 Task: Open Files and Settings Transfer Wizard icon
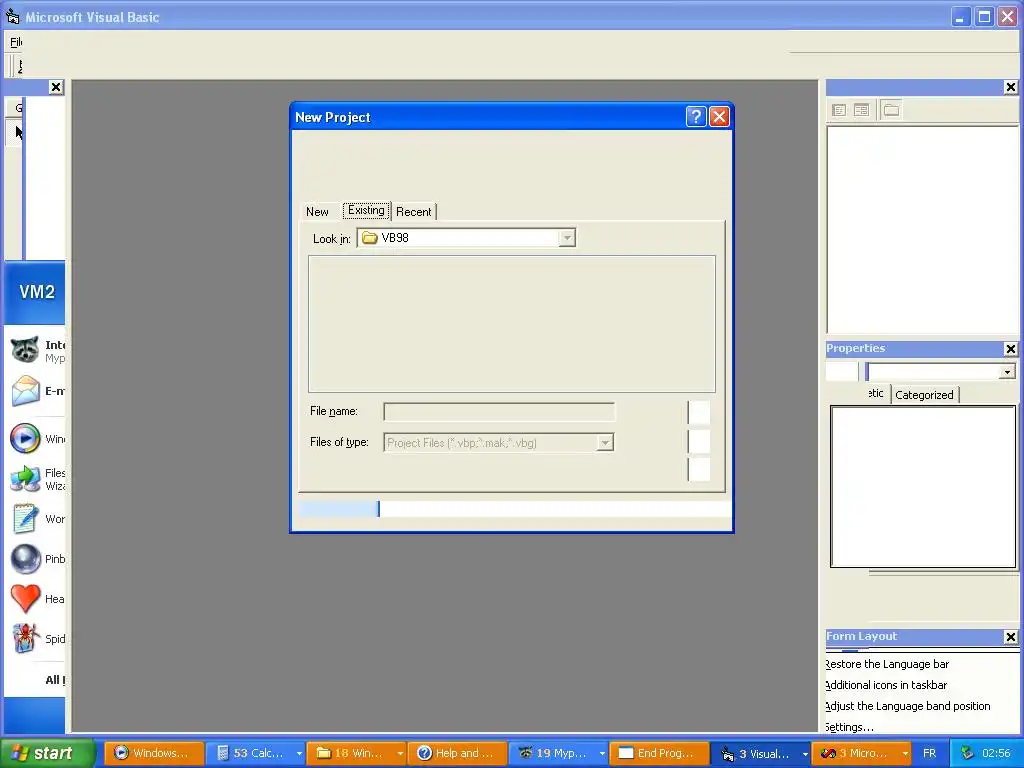[x=25, y=479]
